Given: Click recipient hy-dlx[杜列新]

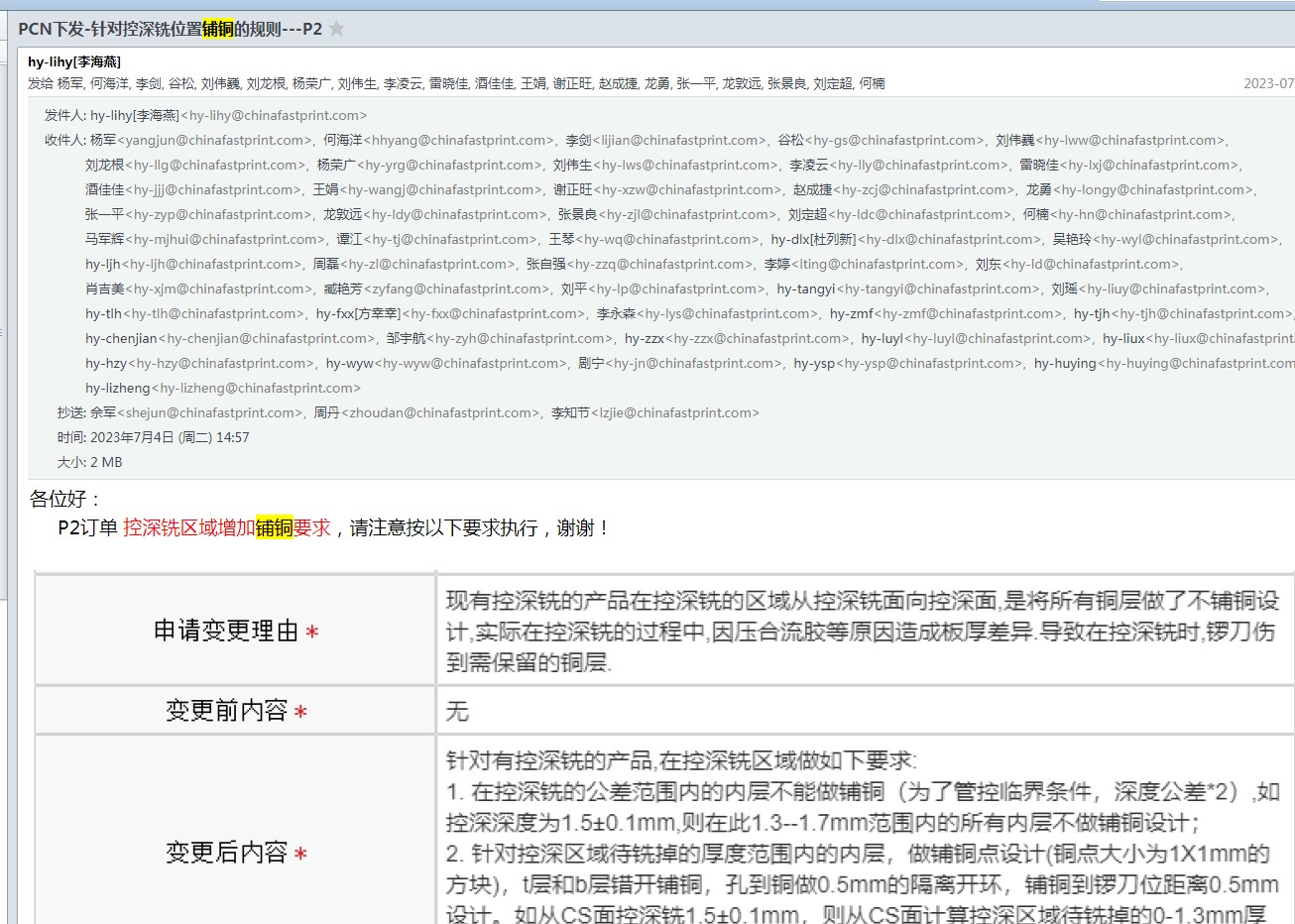Looking at the screenshot, I should [813, 239].
